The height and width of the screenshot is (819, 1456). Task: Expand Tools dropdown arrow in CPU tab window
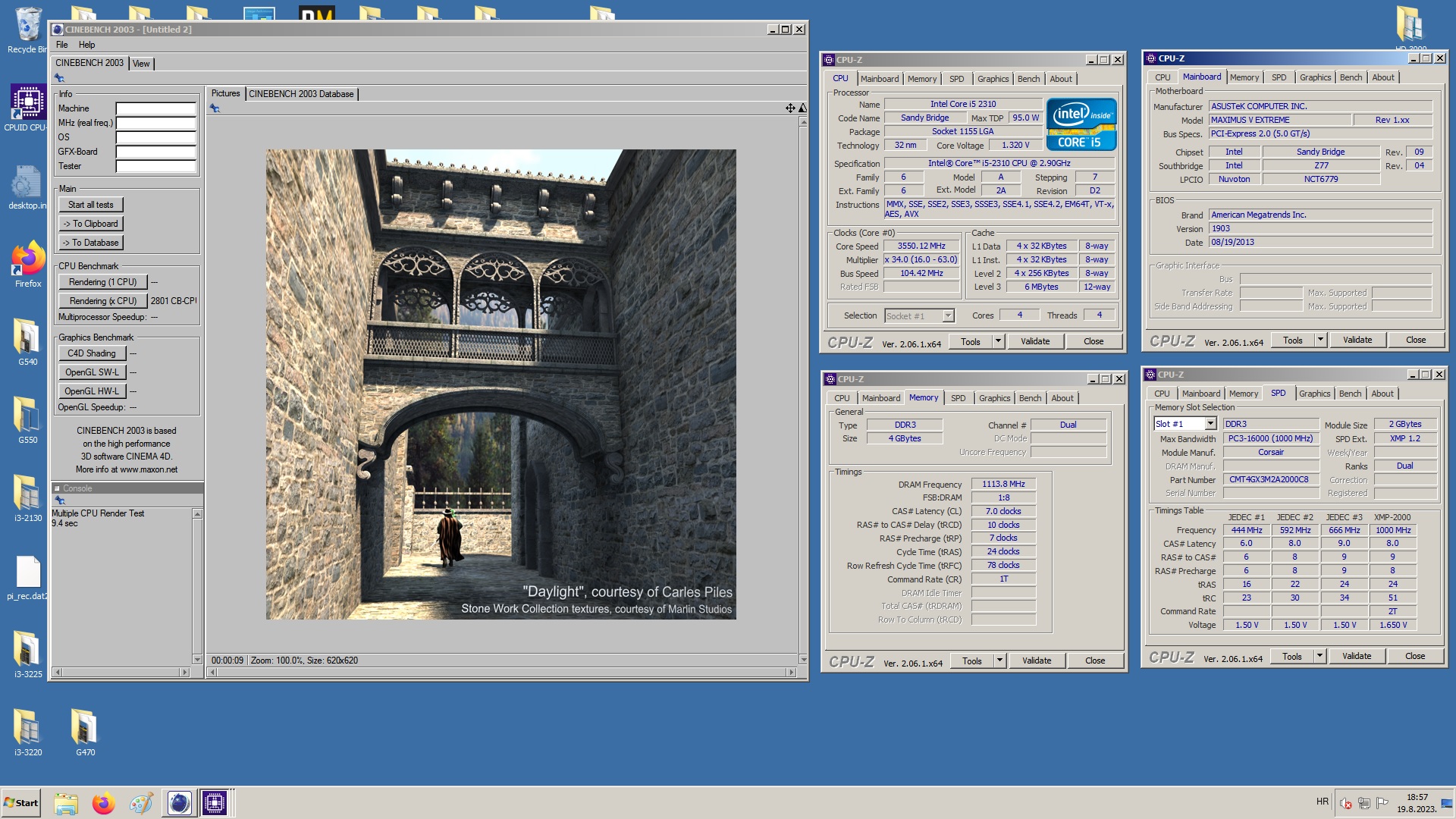pyautogui.click(x=998, y=341)
